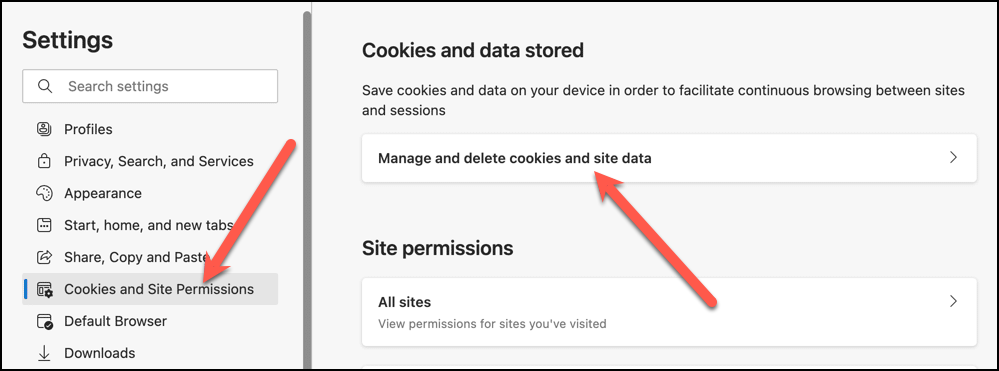999x371 pixels.
Task: Open Manage and delete cookies and site data
Action: click(669, 157)
